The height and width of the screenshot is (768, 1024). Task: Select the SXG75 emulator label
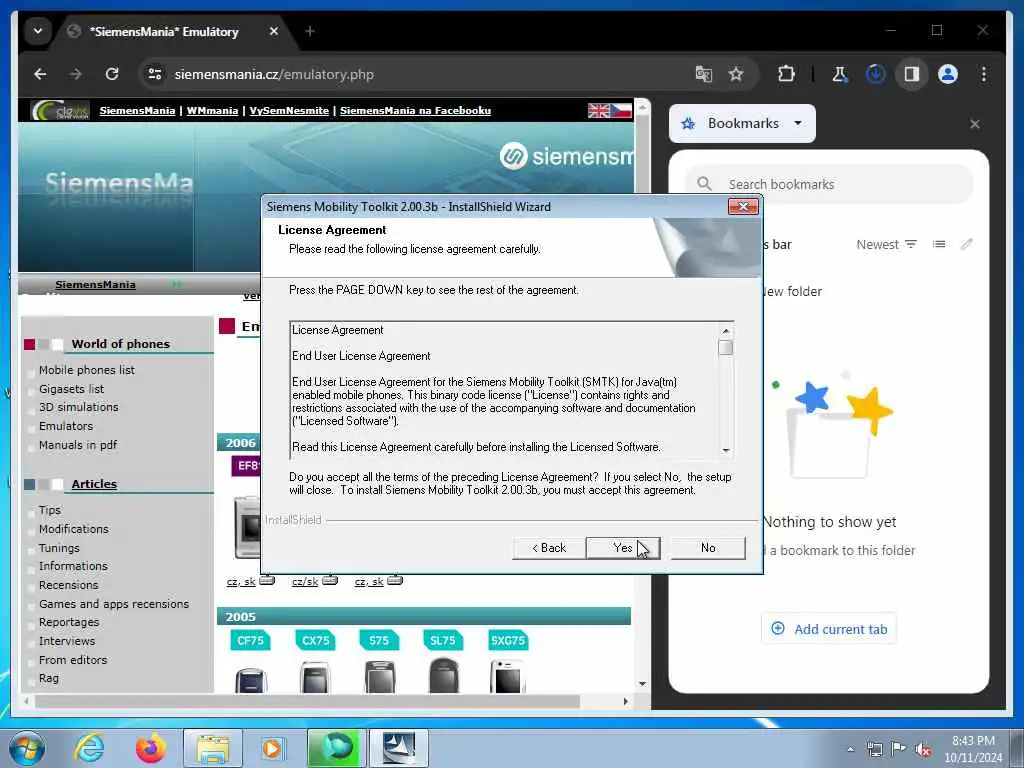pos(507,641)
